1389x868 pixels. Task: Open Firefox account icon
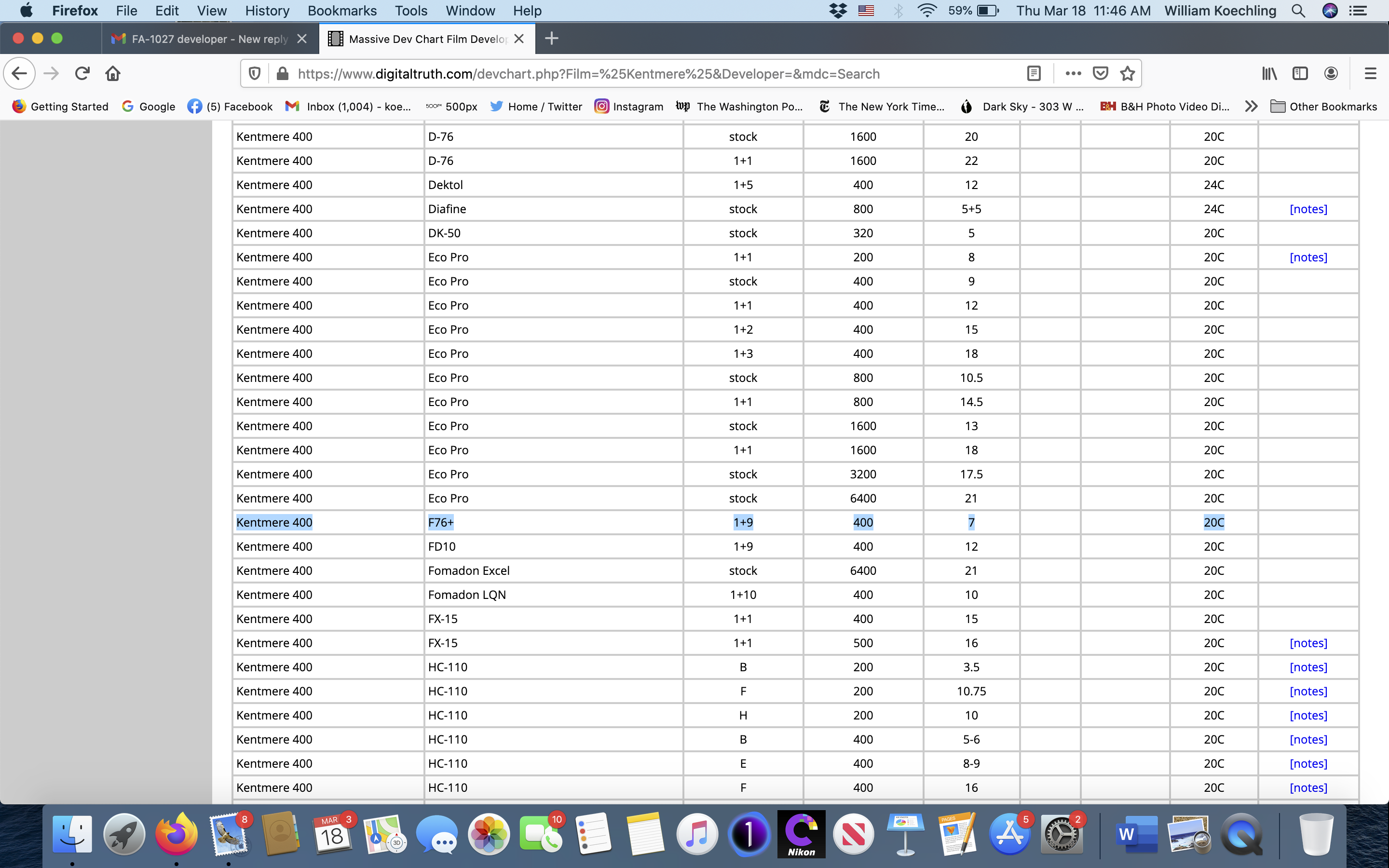1331,73
